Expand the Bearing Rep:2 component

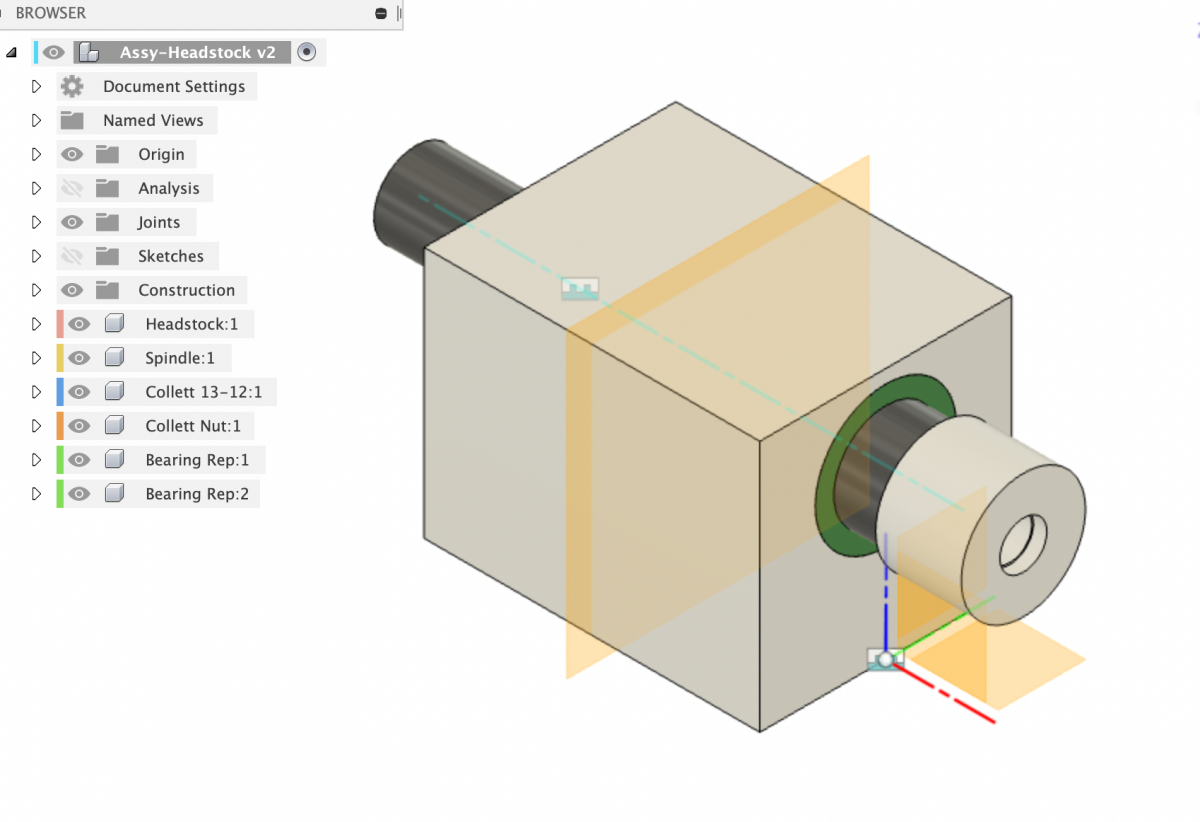pos(36,494)
